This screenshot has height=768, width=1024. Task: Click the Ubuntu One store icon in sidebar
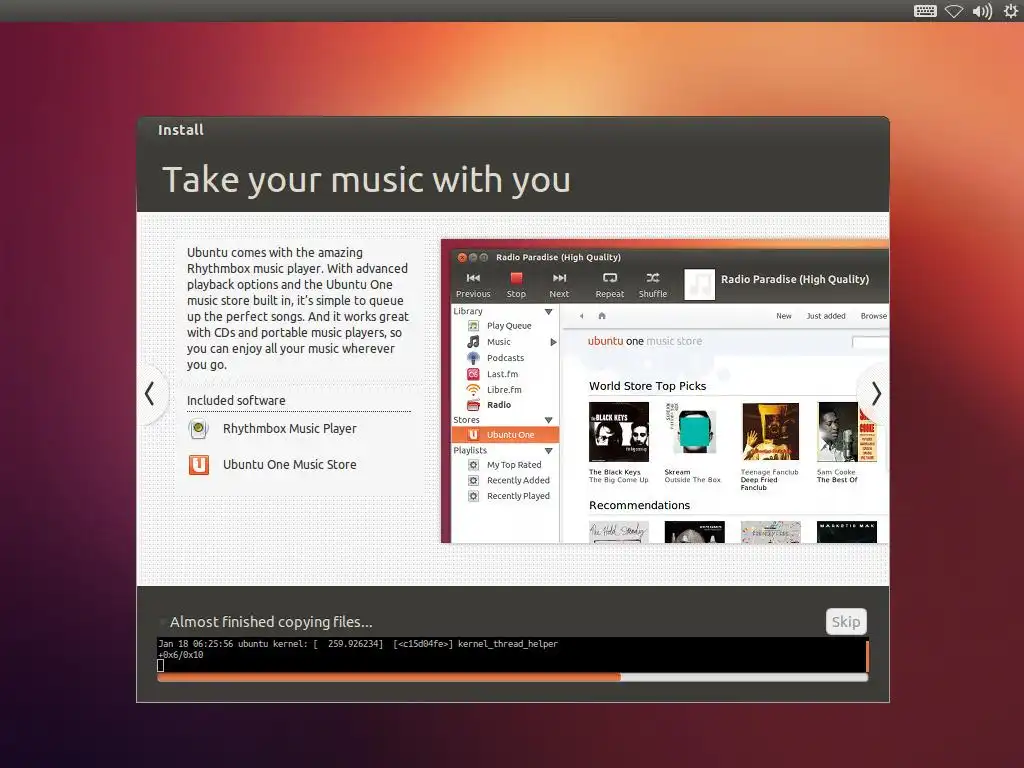(x=473, y=435)
